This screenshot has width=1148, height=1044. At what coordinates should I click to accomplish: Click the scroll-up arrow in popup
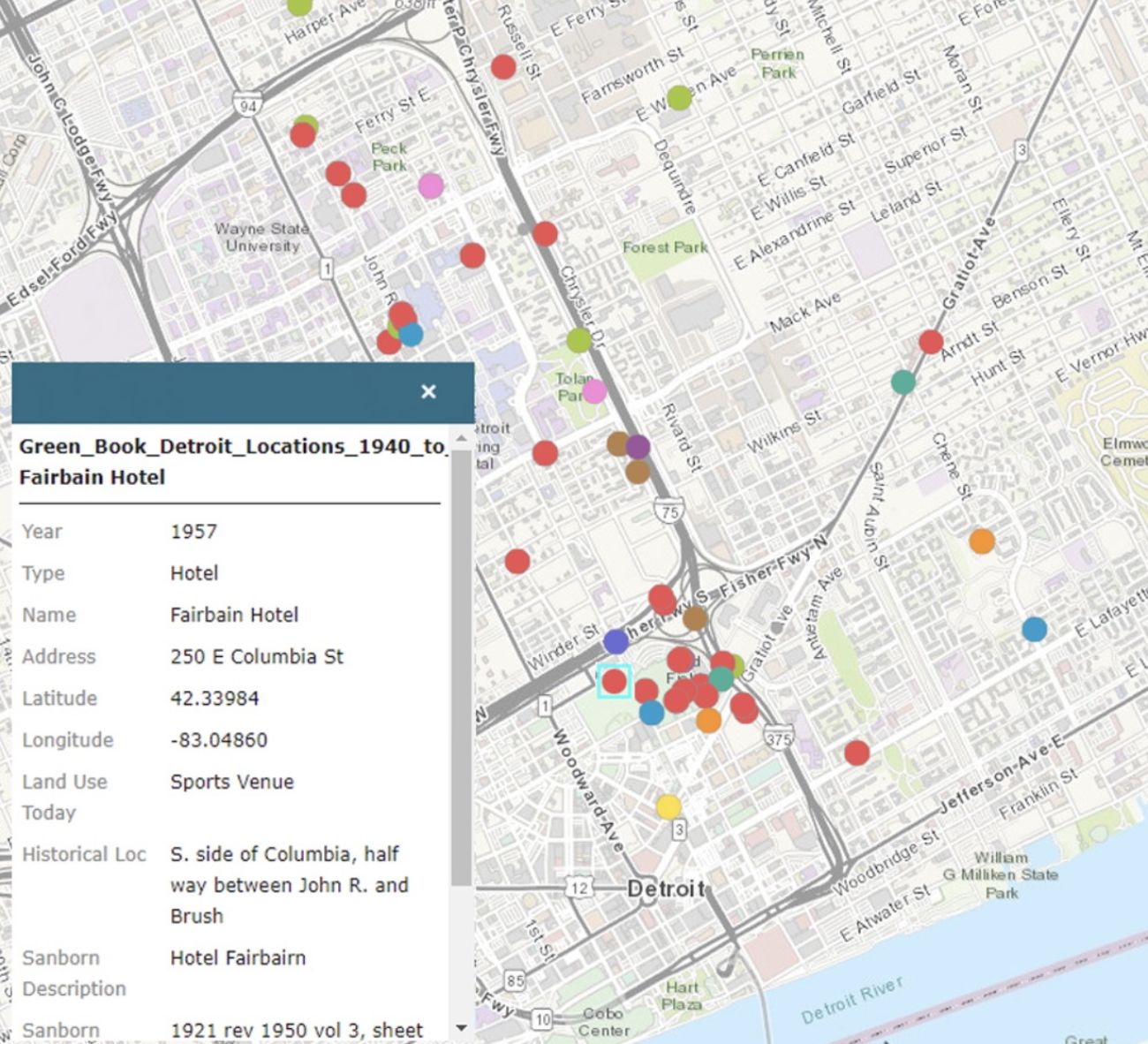461,437
